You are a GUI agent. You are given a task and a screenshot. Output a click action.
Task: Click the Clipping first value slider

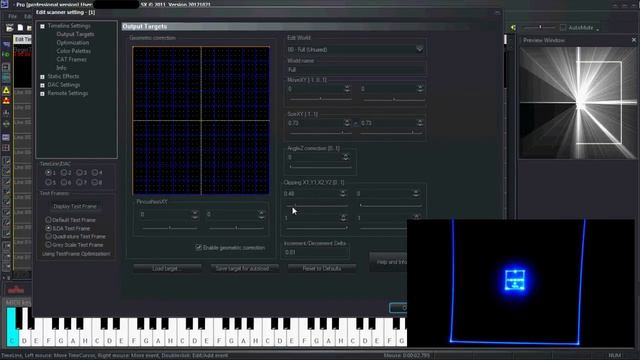point(317,205)
